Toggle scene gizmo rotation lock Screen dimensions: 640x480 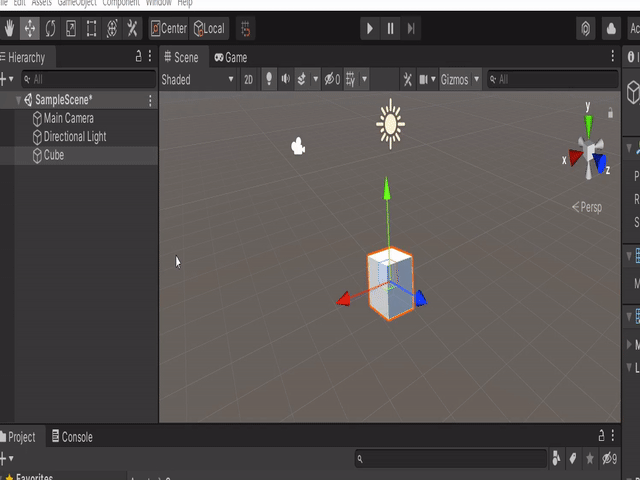611,113
